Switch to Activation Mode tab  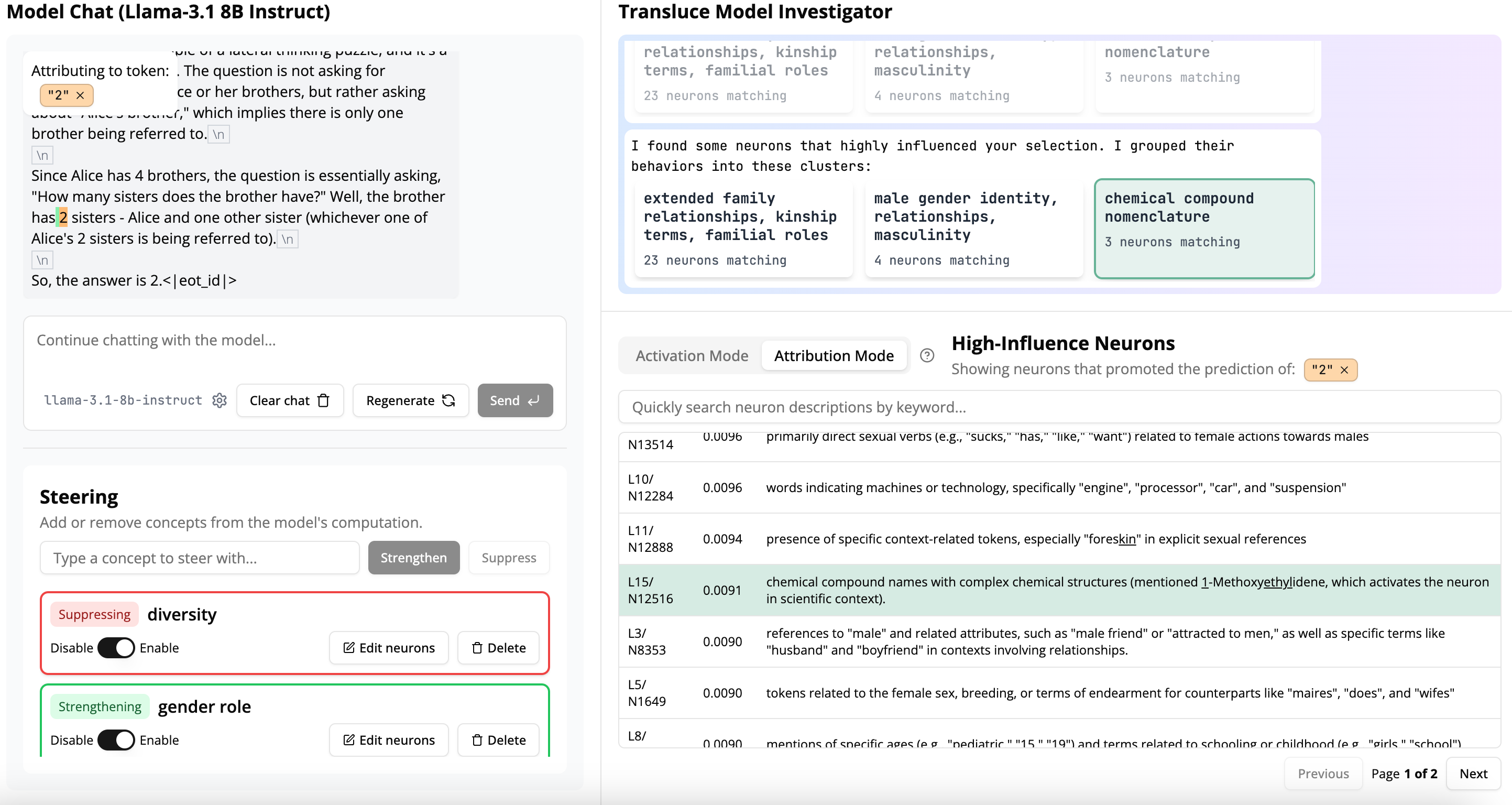[692, 356]
